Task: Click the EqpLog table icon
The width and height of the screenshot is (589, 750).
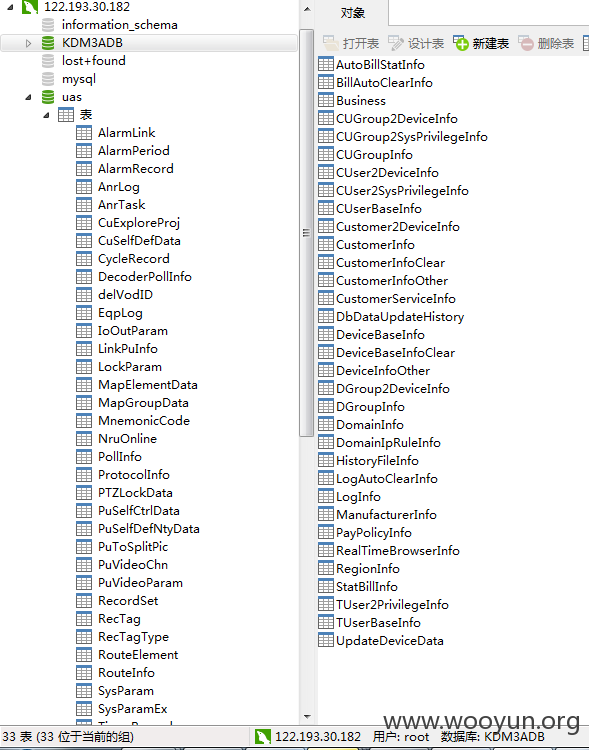Action: (x=84, y=313)
